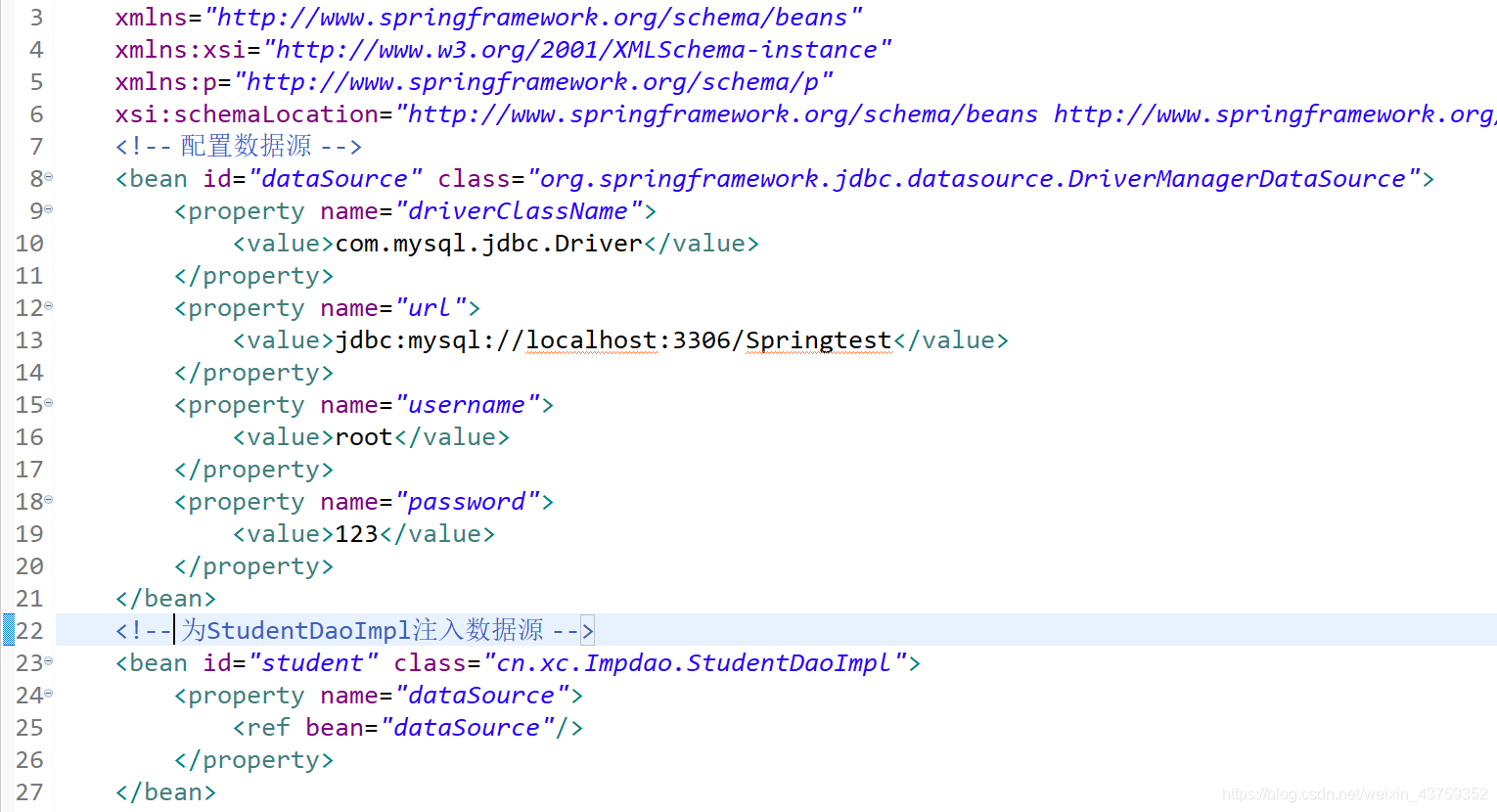Collapse dataSource property fold at line 24
Screen dimensions: 1497x812
coord(48,694)
